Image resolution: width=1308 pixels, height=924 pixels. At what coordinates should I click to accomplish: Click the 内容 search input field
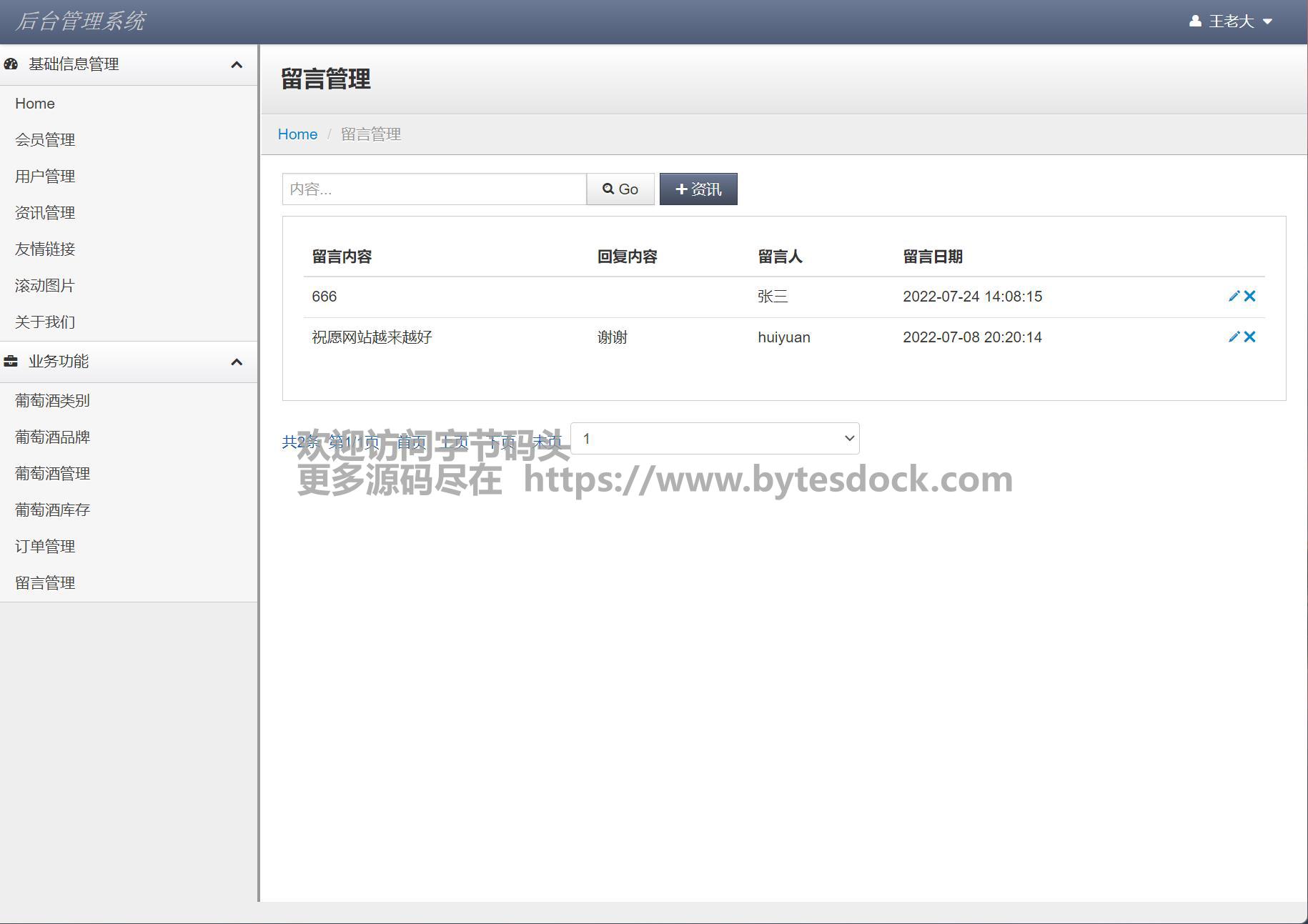[434, 189]
